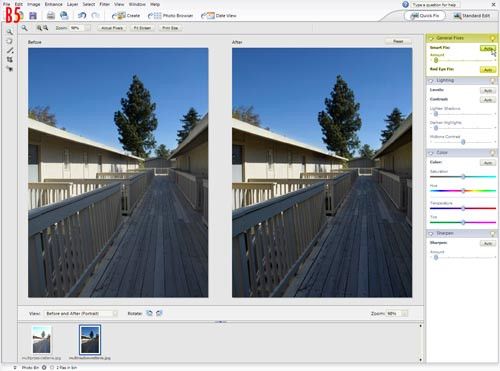The height and width of the screenshot is (371, 500).
Task: Click the help search input field
Action: coord(435,5)
